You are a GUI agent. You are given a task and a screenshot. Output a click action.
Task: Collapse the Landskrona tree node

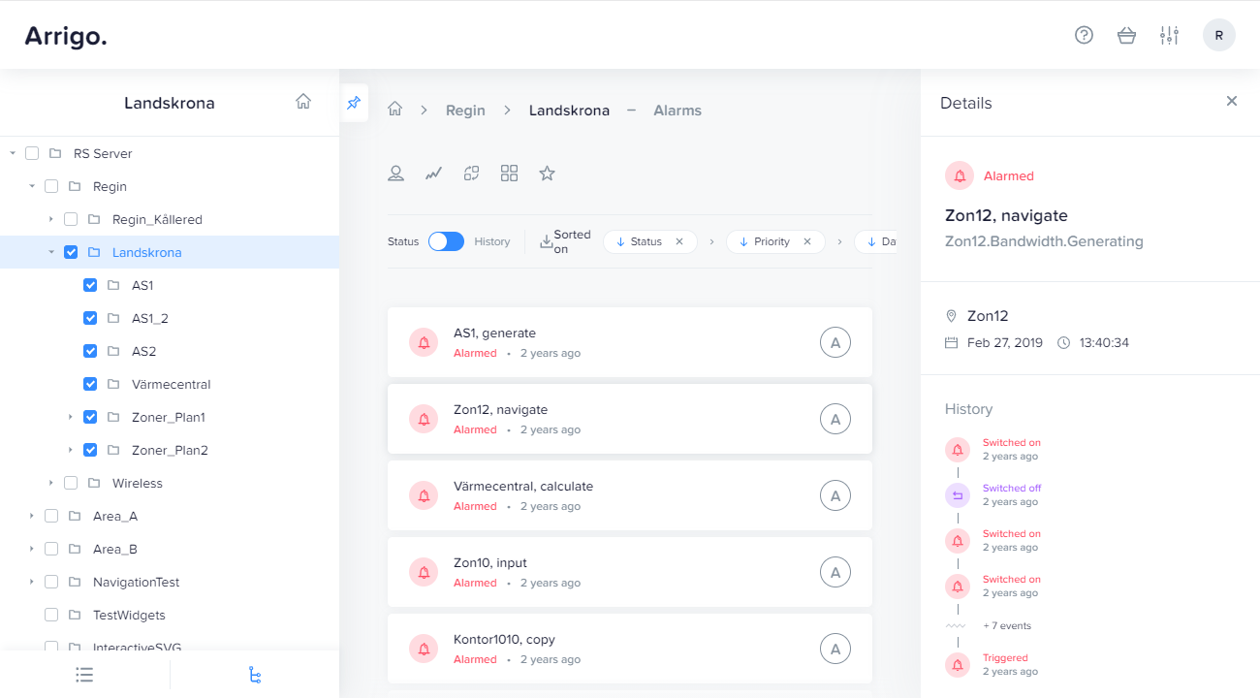[x=51, y=252]
